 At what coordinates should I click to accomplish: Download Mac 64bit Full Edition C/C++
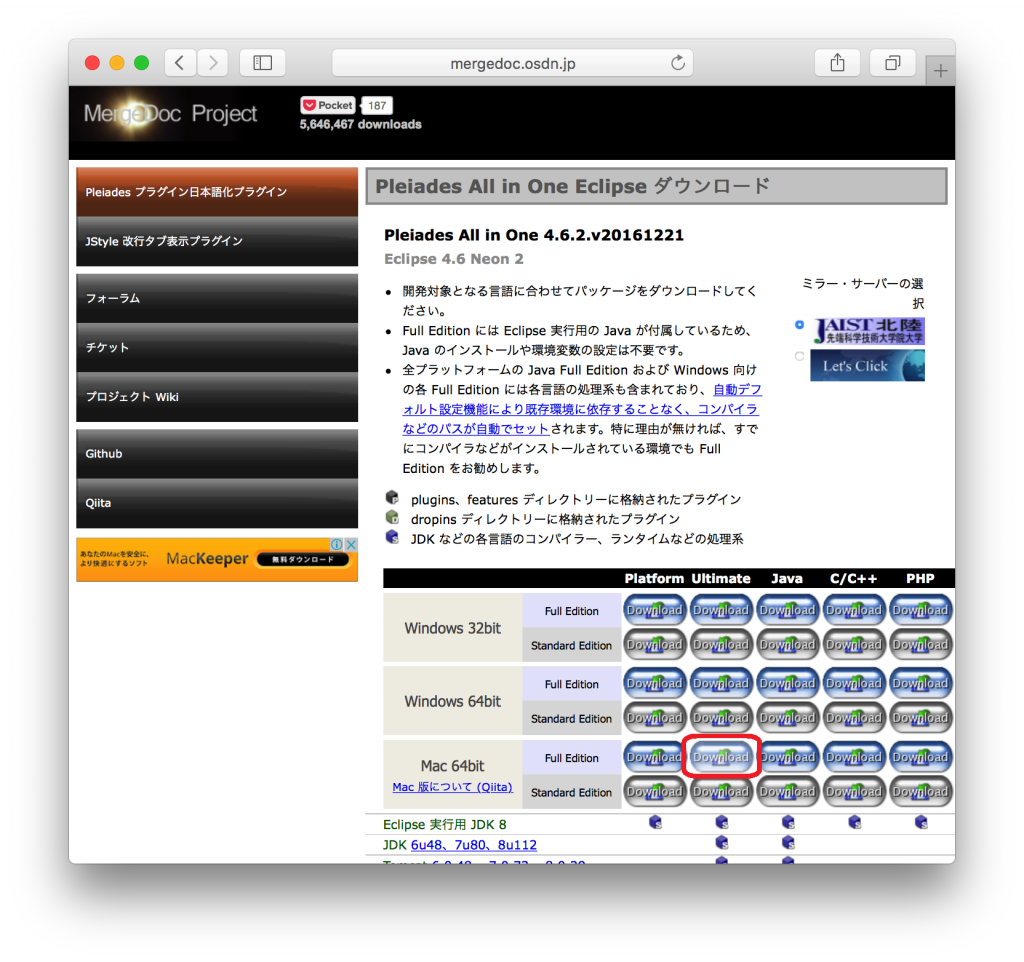click(854, 757)
